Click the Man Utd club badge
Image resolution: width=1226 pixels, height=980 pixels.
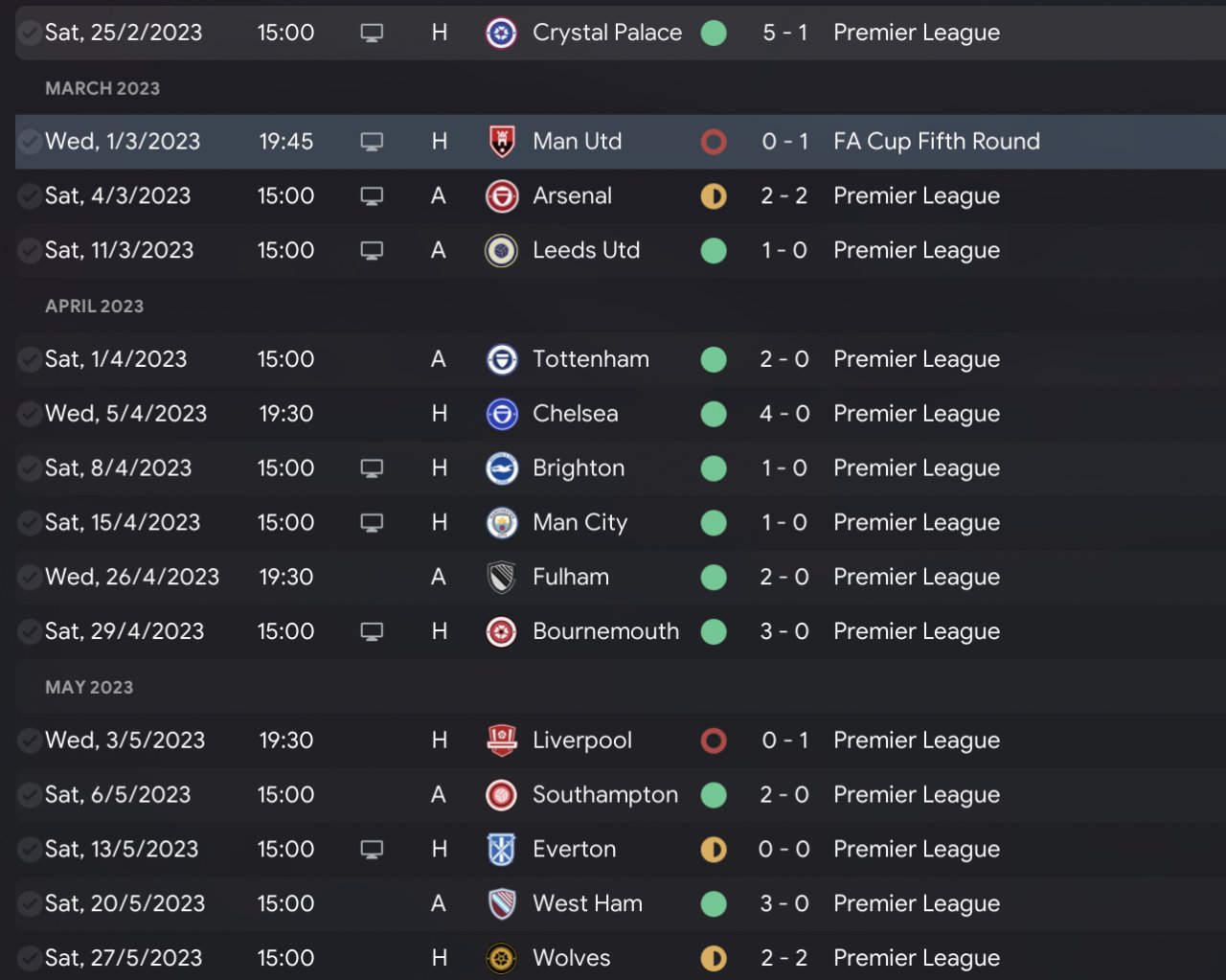(x=501, y=142)
